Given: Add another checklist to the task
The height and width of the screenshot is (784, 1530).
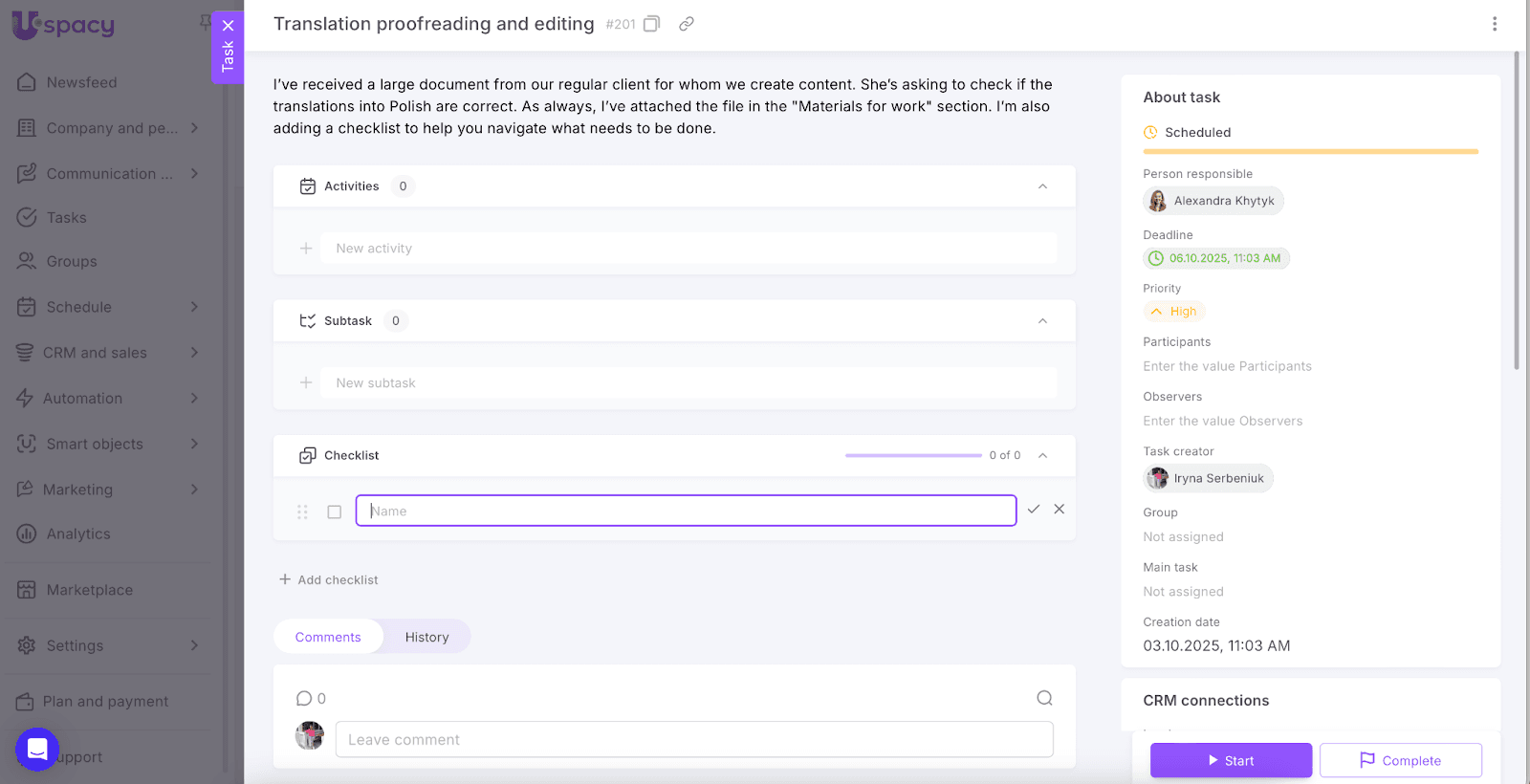Looking at the screenshot, I should (x=329, y=580).
